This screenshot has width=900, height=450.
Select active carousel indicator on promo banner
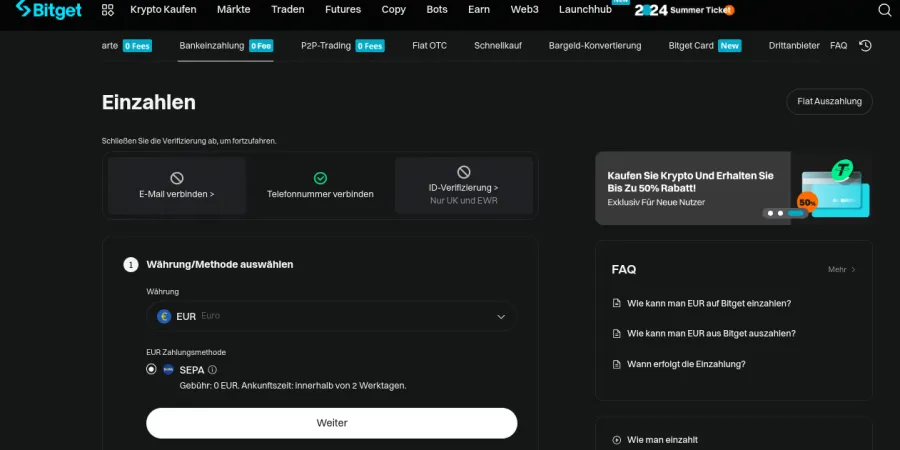pyautogui.click(x=796, y=213)
